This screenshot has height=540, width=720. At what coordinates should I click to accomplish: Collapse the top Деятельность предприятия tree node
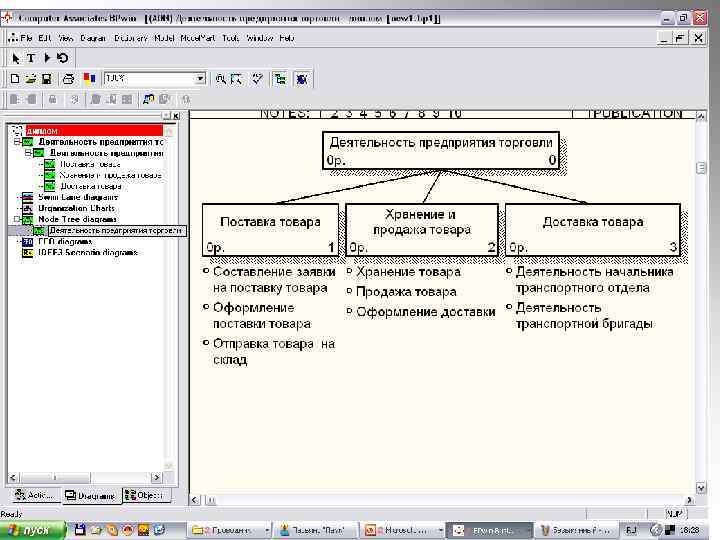pyautogui.click(x=17, y=142)
